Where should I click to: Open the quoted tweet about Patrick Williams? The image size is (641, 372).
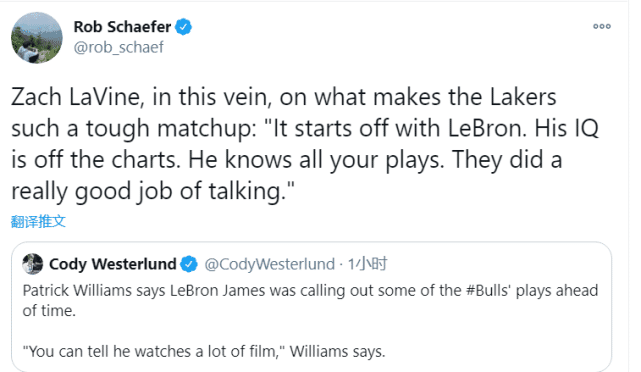pyautogui.click(x=312, y=307)
